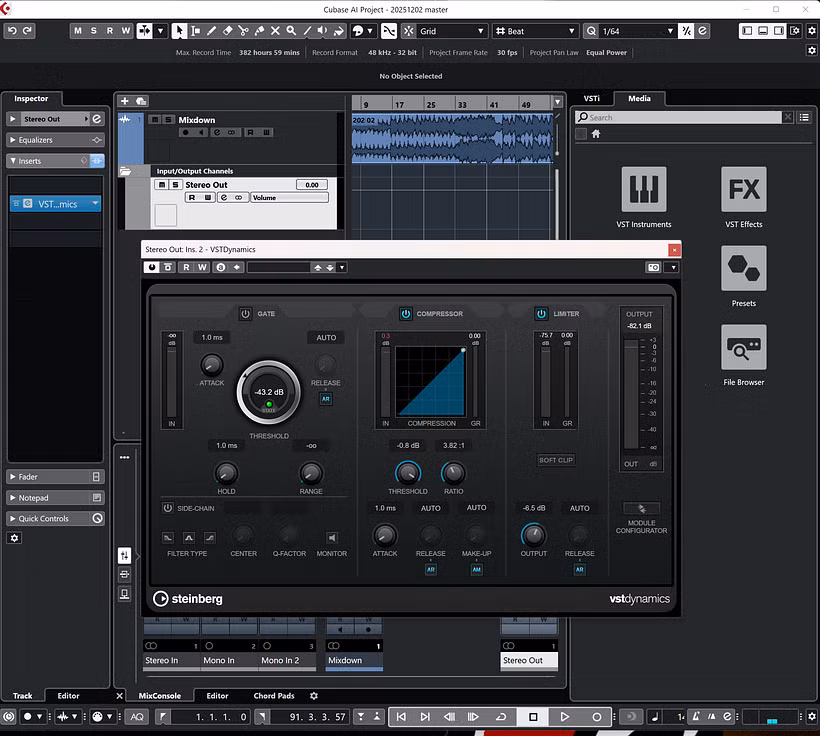Toggle the Compressor module power button

[406, 314]
